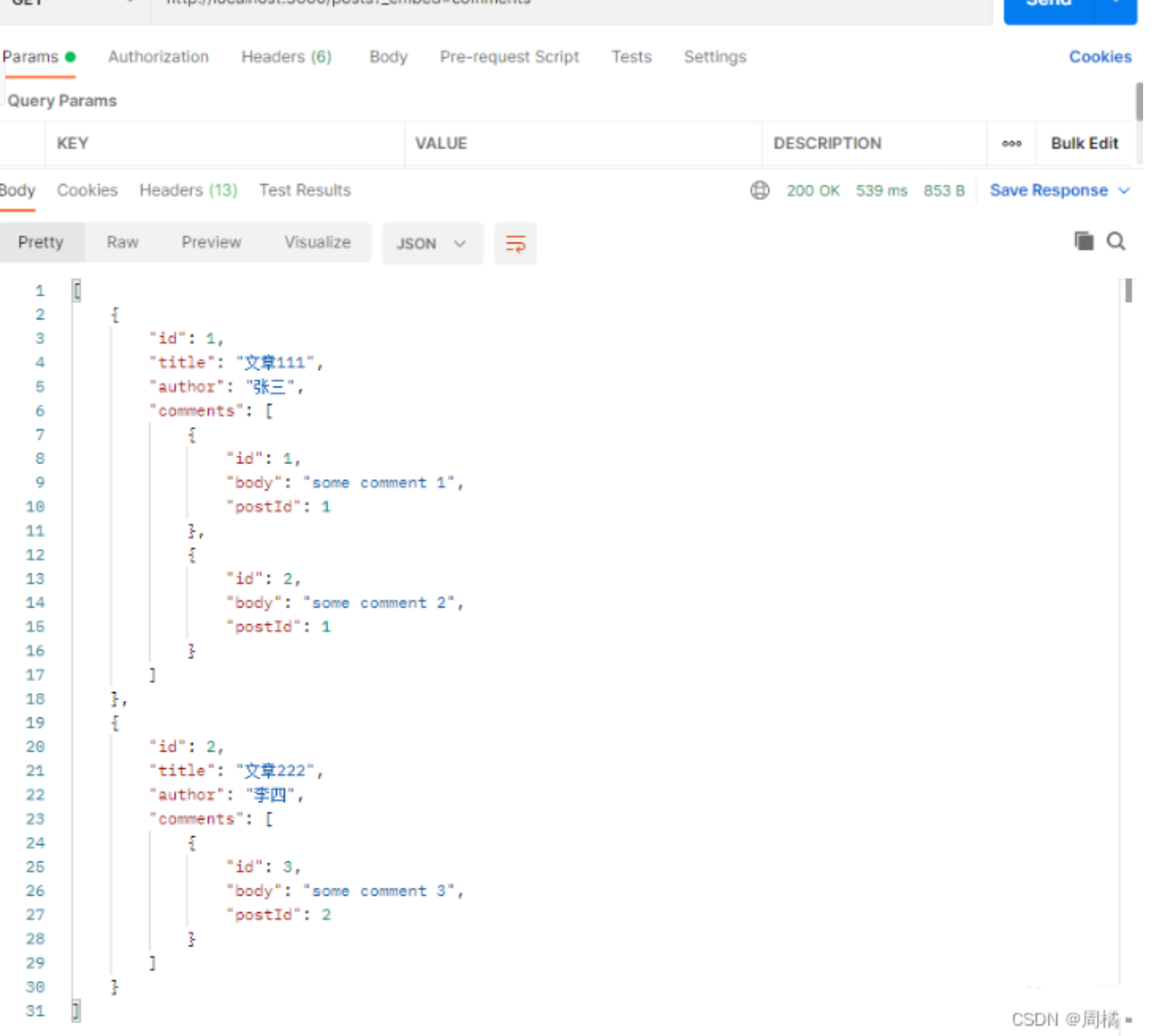Click the KEY column header

[x=72, y=143]
